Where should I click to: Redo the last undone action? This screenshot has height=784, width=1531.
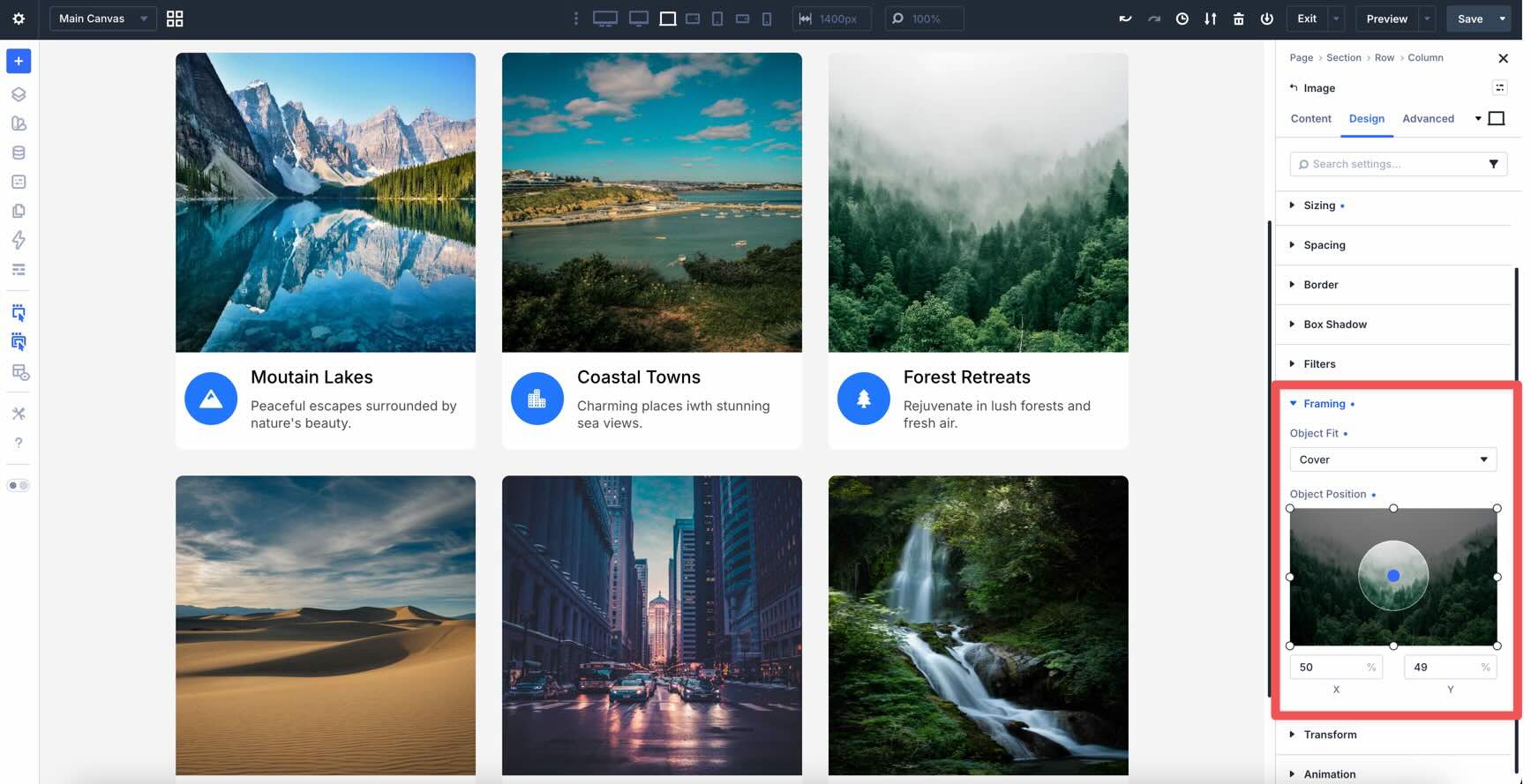[1154, 19]
